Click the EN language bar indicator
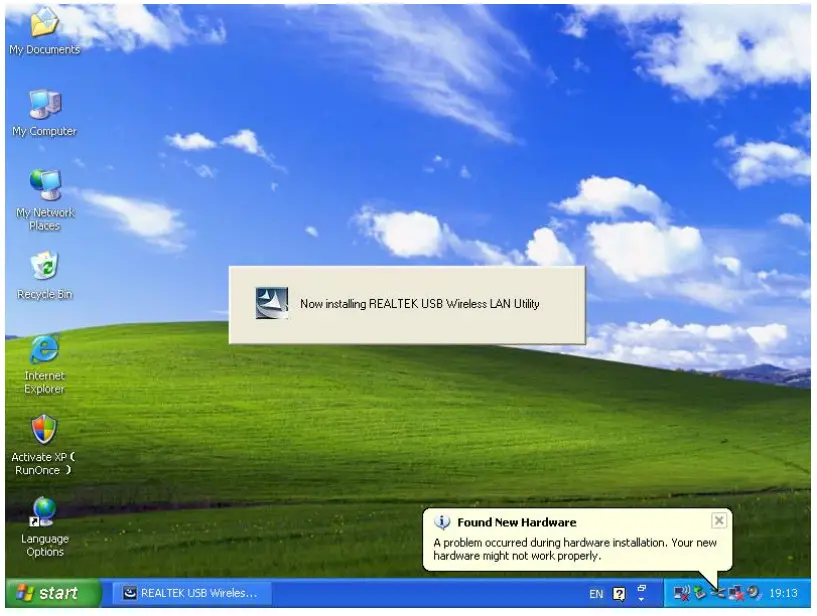Screen dimensions: 817x616 coord(596,594)
